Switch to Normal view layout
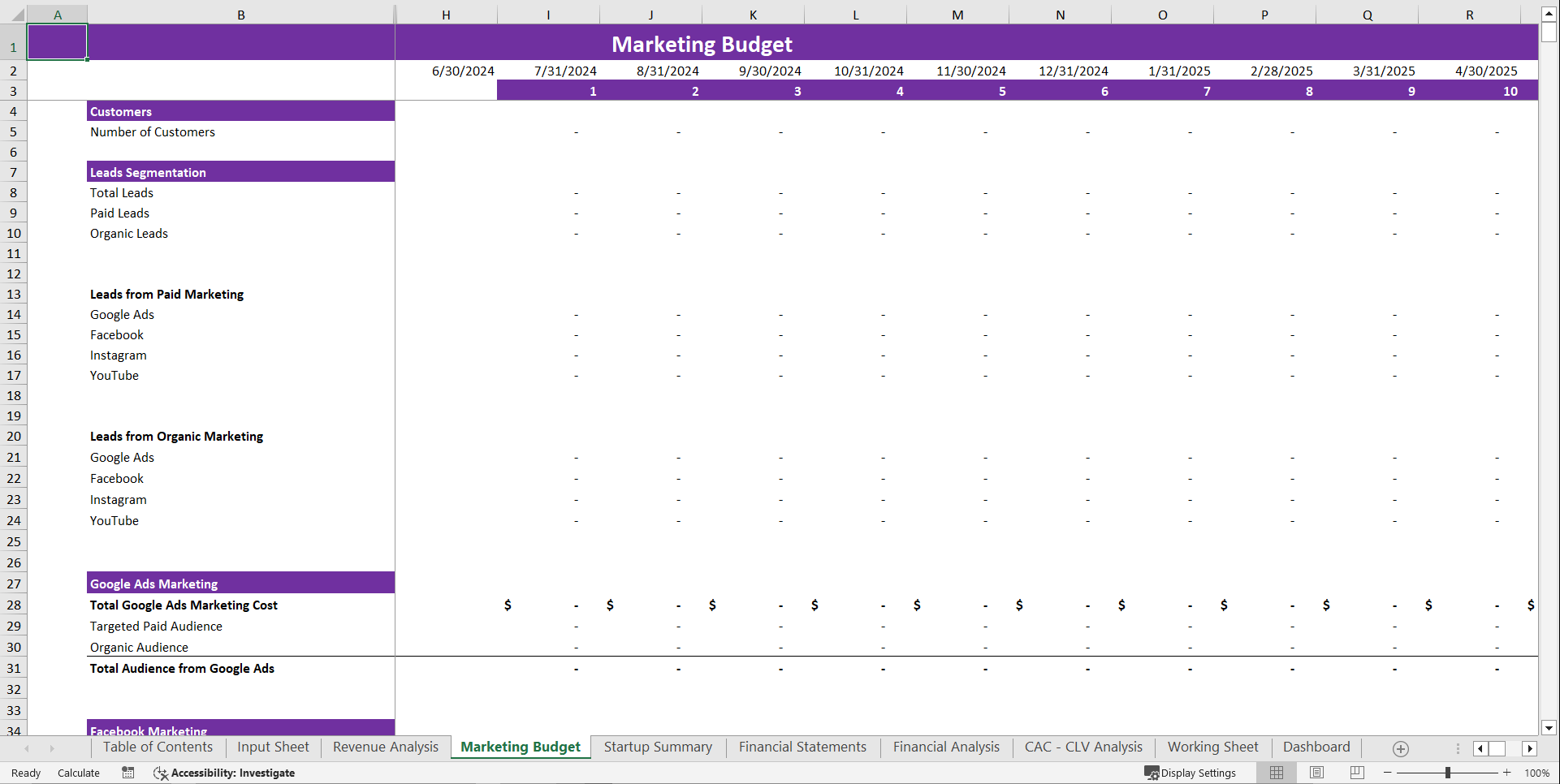 [1277, 773]
